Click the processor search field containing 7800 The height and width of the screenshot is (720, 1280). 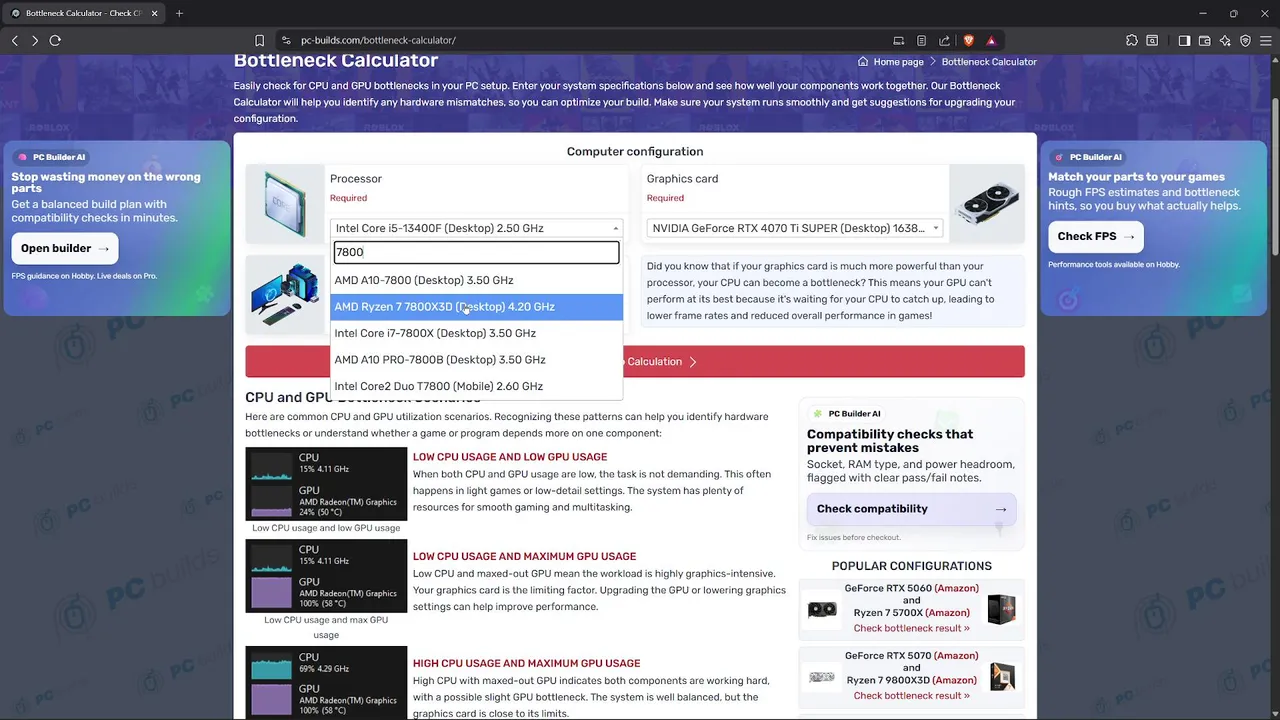click(476, 253)
